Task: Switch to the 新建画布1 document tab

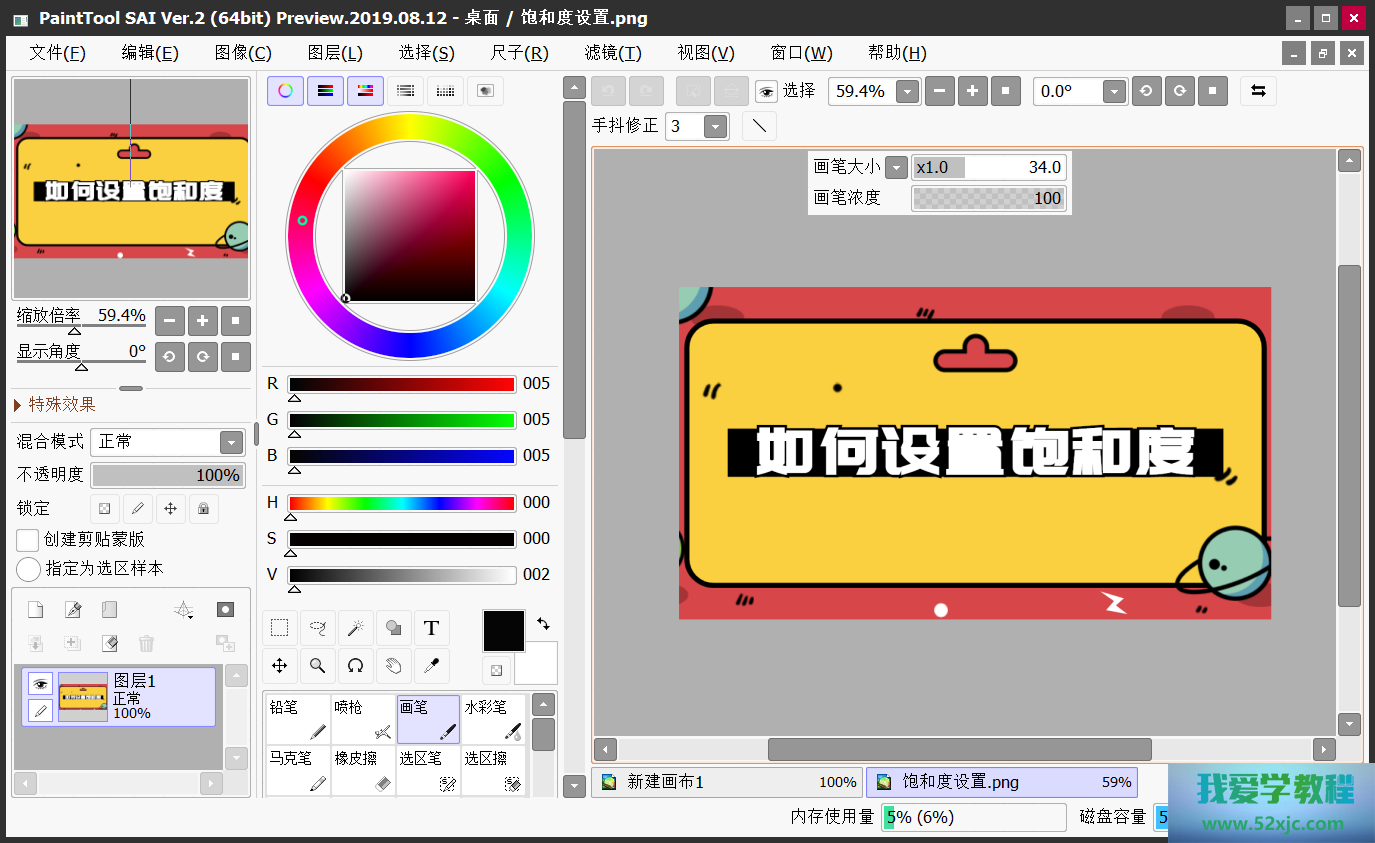Action: [726, 782]
